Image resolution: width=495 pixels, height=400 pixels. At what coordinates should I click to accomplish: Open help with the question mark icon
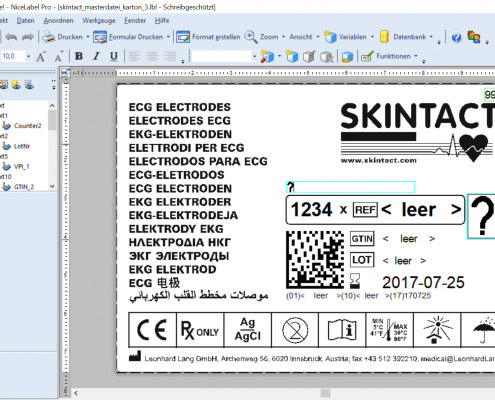point(456,37)
